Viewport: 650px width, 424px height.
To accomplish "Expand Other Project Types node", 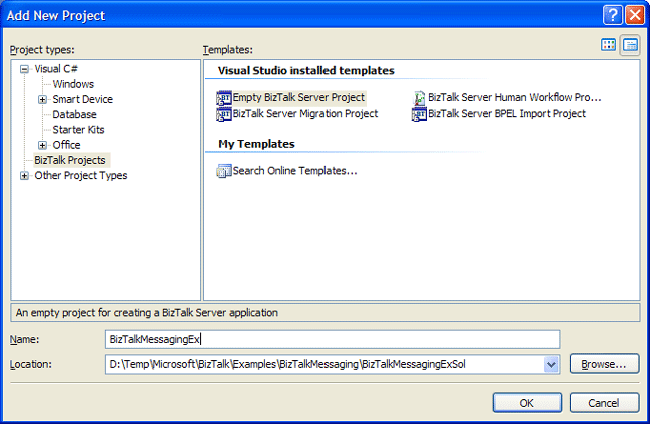I will click(24, 176).
